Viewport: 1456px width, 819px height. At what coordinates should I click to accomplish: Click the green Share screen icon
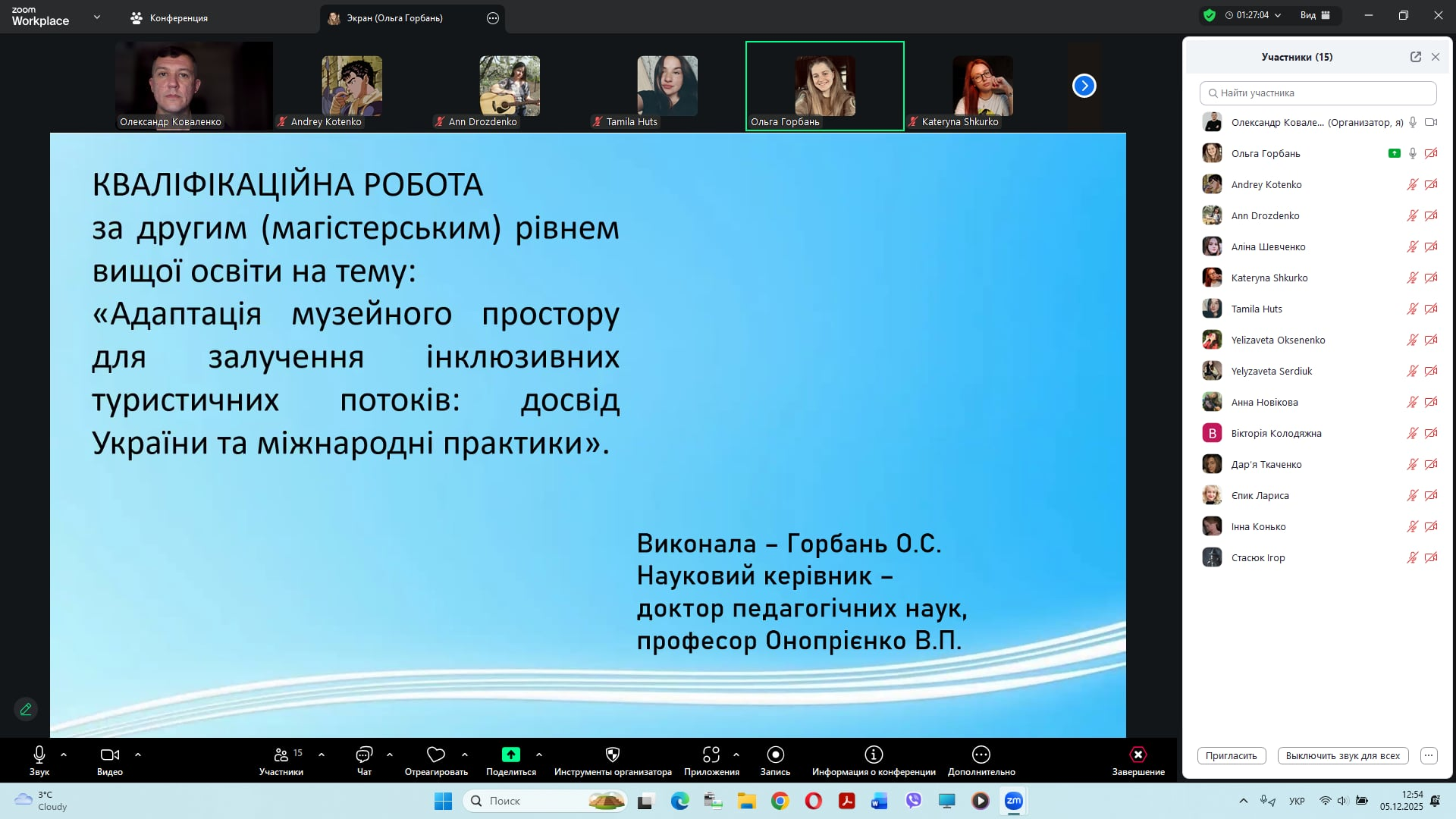point(510,755)
